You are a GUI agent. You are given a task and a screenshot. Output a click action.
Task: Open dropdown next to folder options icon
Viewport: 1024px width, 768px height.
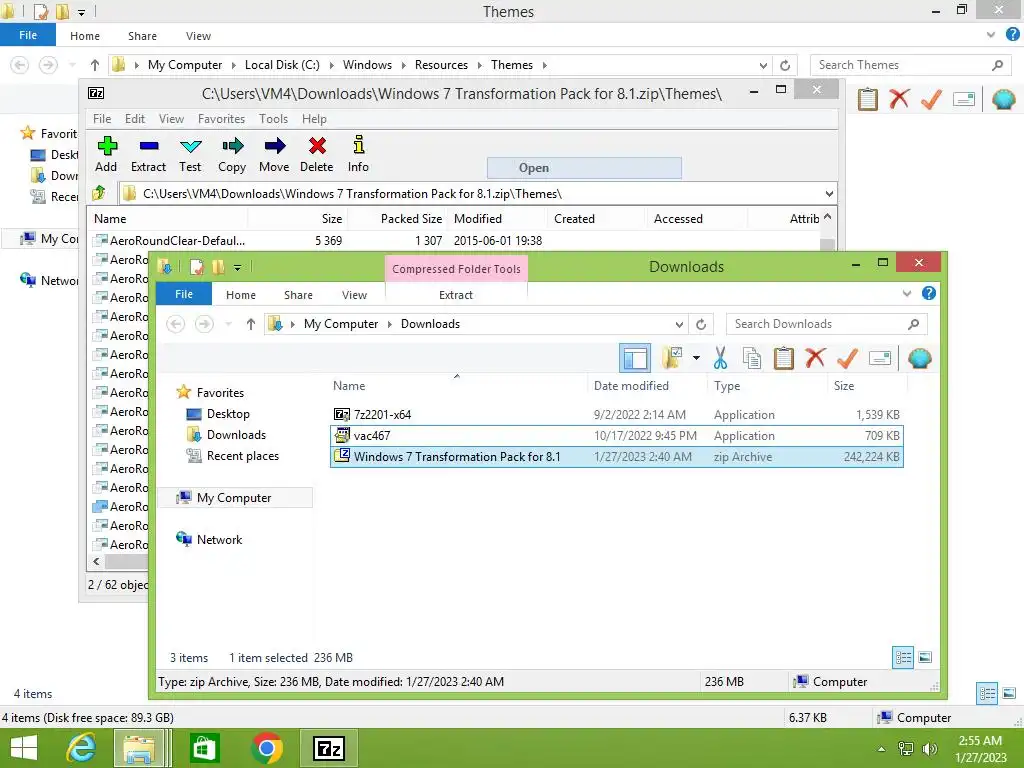[x=696, y=358]
